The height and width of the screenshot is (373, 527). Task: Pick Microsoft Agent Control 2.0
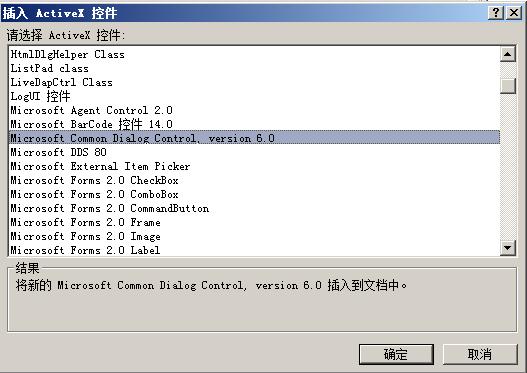coord(254,111)
